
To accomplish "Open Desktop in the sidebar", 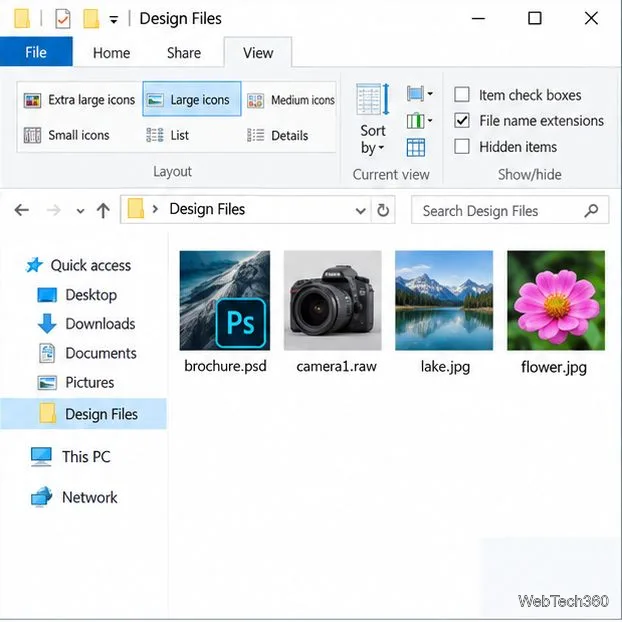I will coord(77,295).
